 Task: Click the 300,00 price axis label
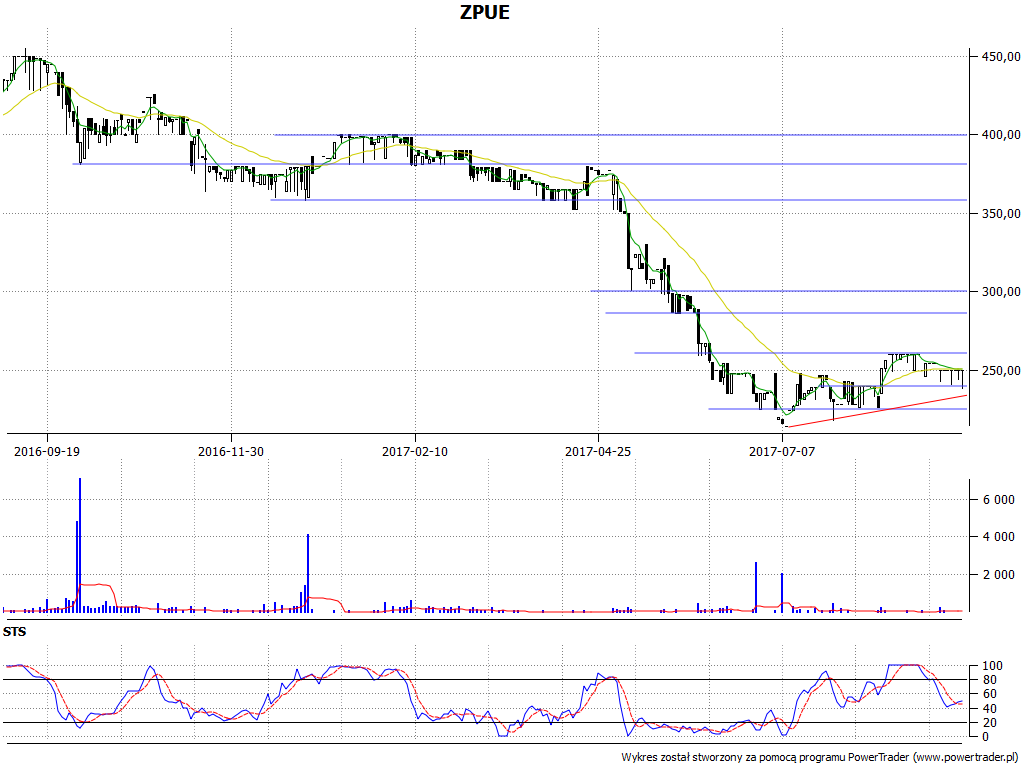1000,291
